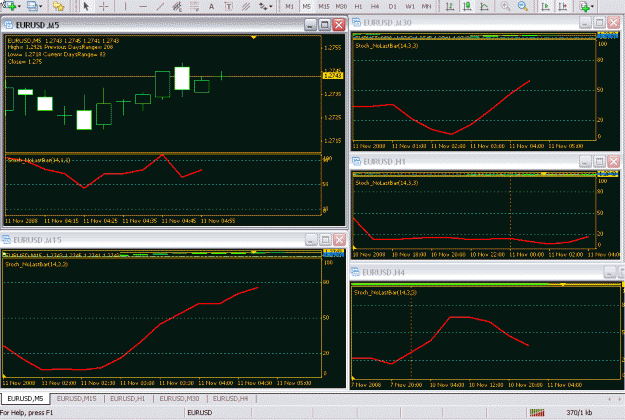Maximize the EURUSD,M30 chart window
The width and height of the screenshot is (625, 420).
tap(599, 23)
